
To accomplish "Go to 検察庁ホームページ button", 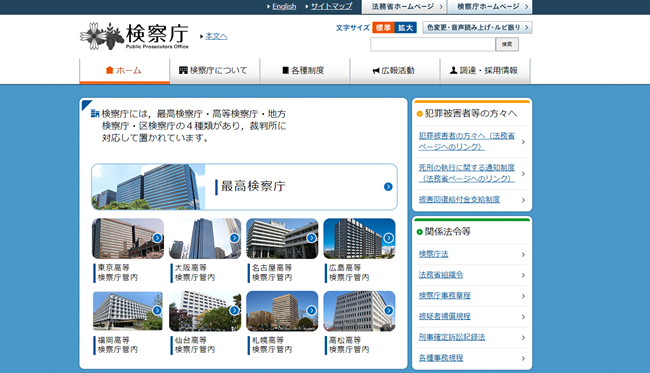I will pos(489,7).
